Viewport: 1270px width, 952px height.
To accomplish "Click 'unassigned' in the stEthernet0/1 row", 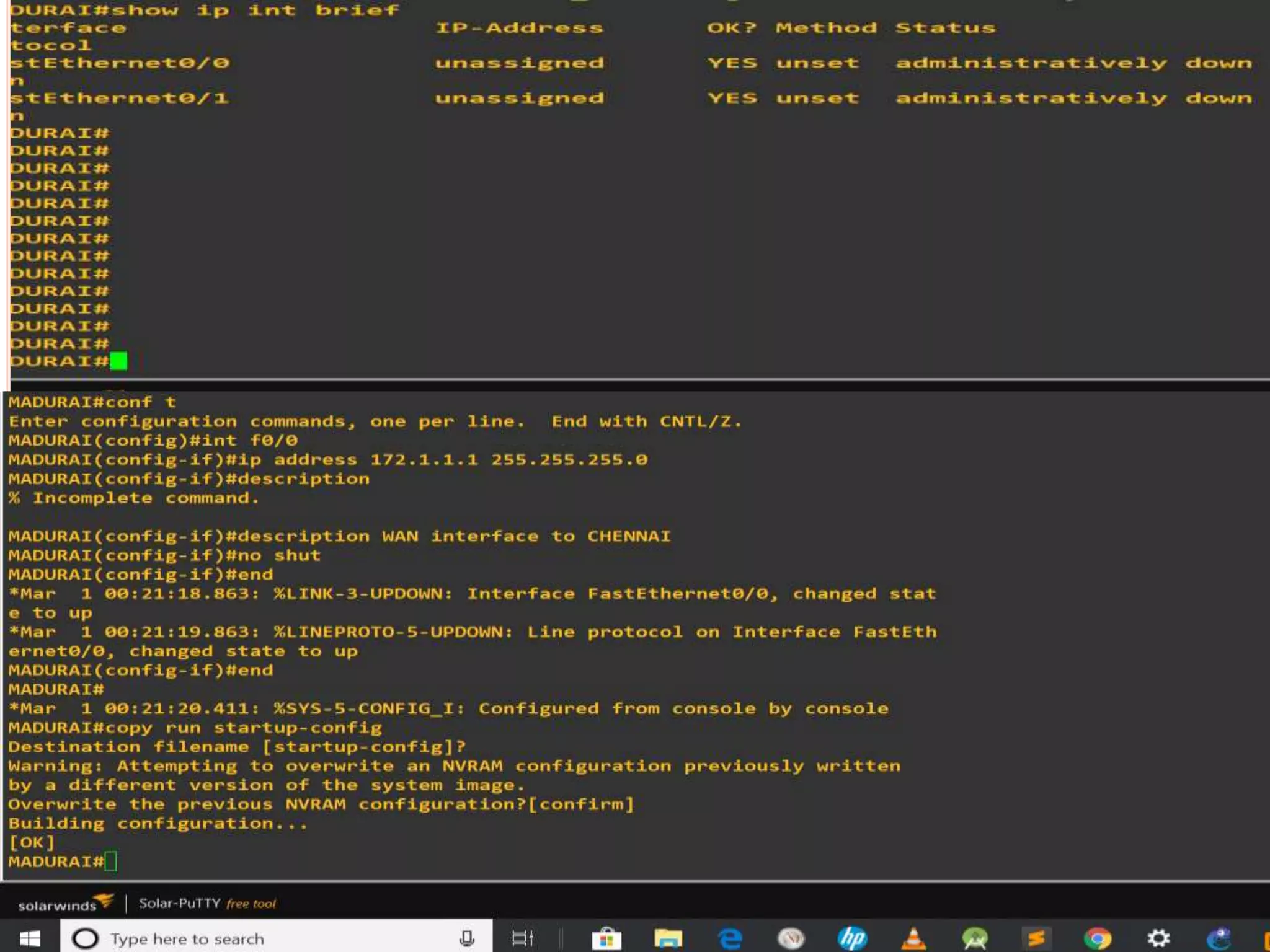I will [519, 99].
